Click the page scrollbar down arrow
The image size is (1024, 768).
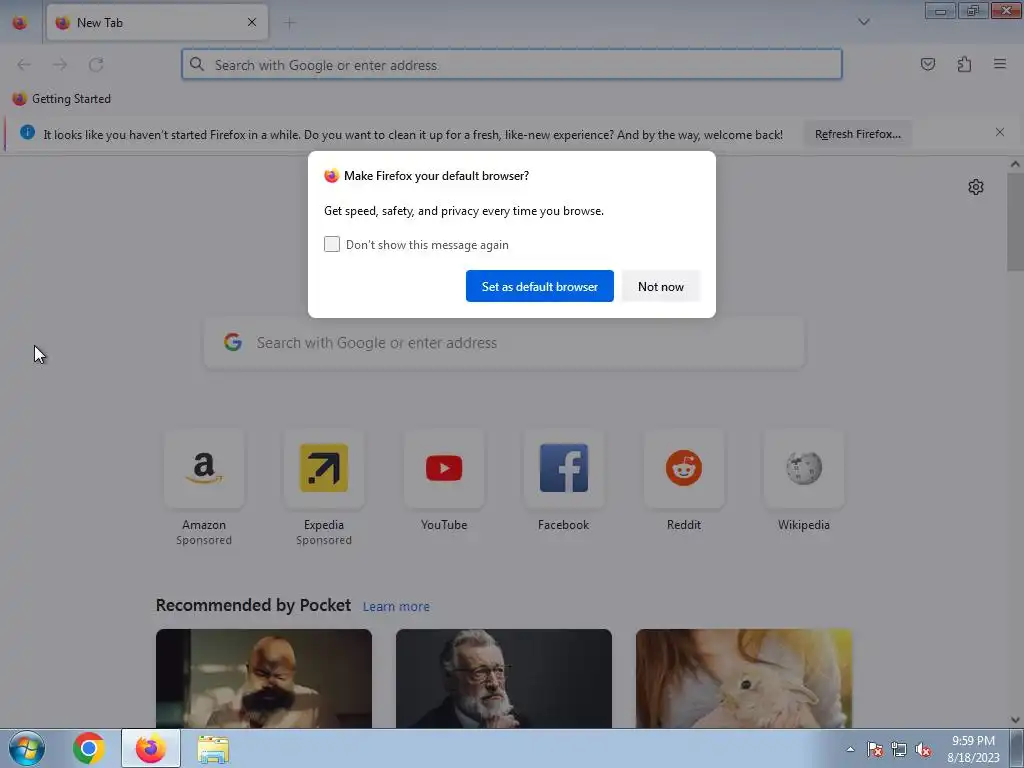click(x=1015, y=720)
